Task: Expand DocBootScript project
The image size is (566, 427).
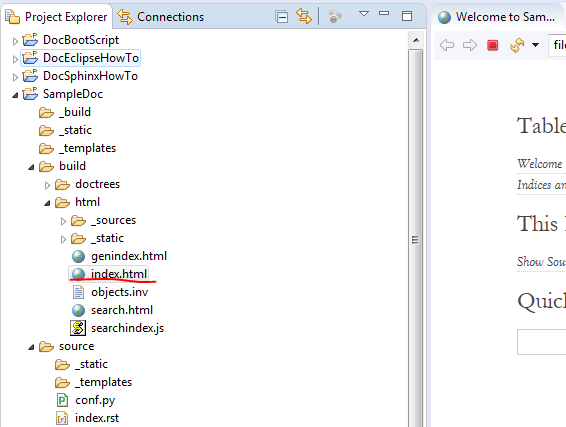Action: pyautogui.click(x=15, y=41)
